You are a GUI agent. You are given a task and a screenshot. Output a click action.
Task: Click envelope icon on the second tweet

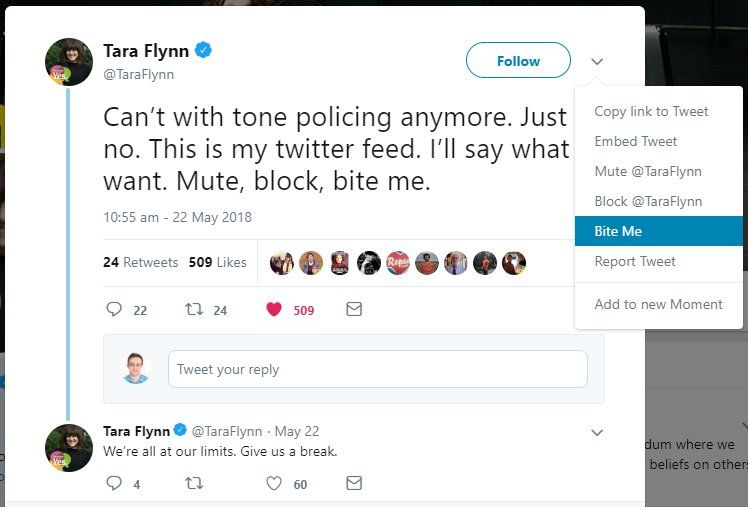(x=354, y=483)
